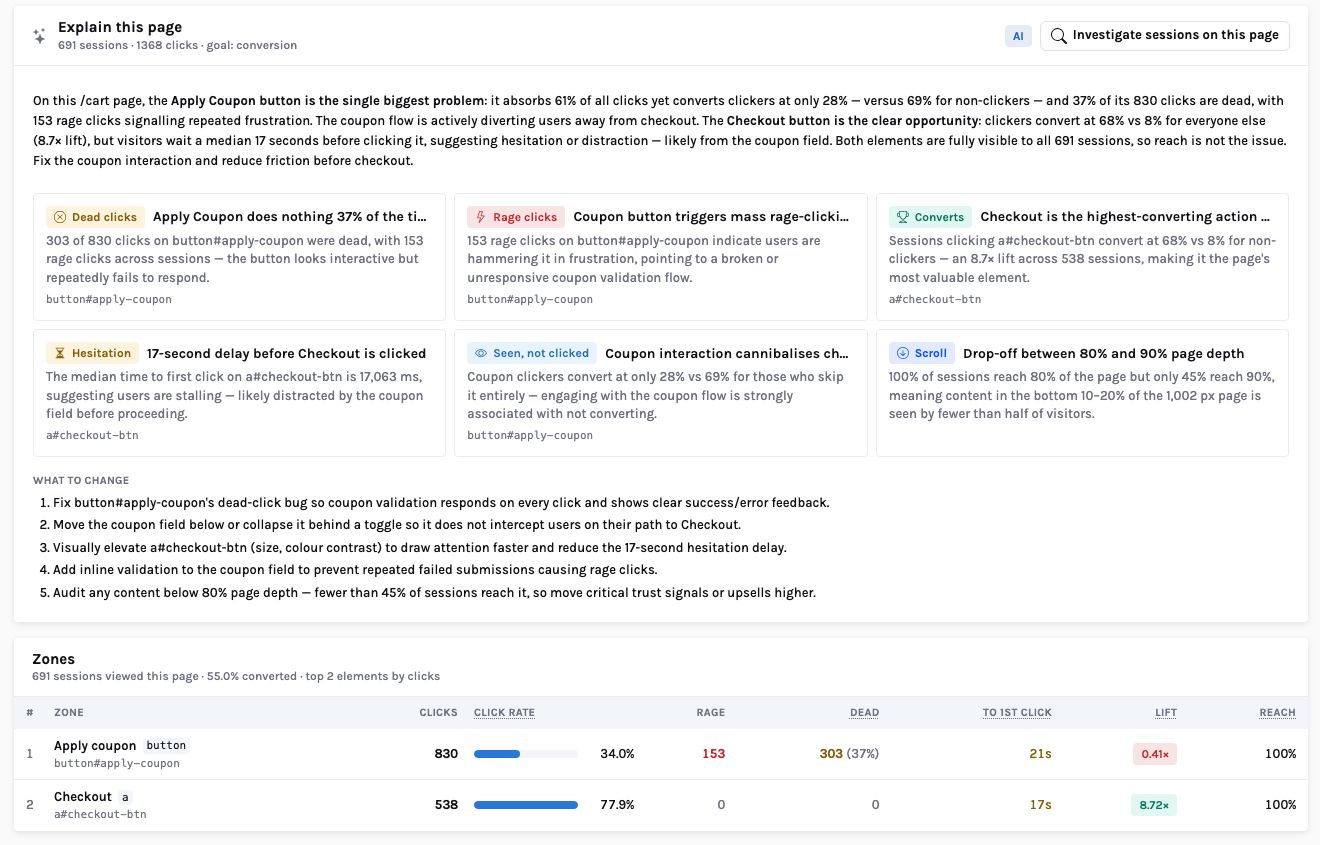The height and width of the screenshot is (845, 1320).
Task: Click the 77.9% click rate value
Action: 617,805
